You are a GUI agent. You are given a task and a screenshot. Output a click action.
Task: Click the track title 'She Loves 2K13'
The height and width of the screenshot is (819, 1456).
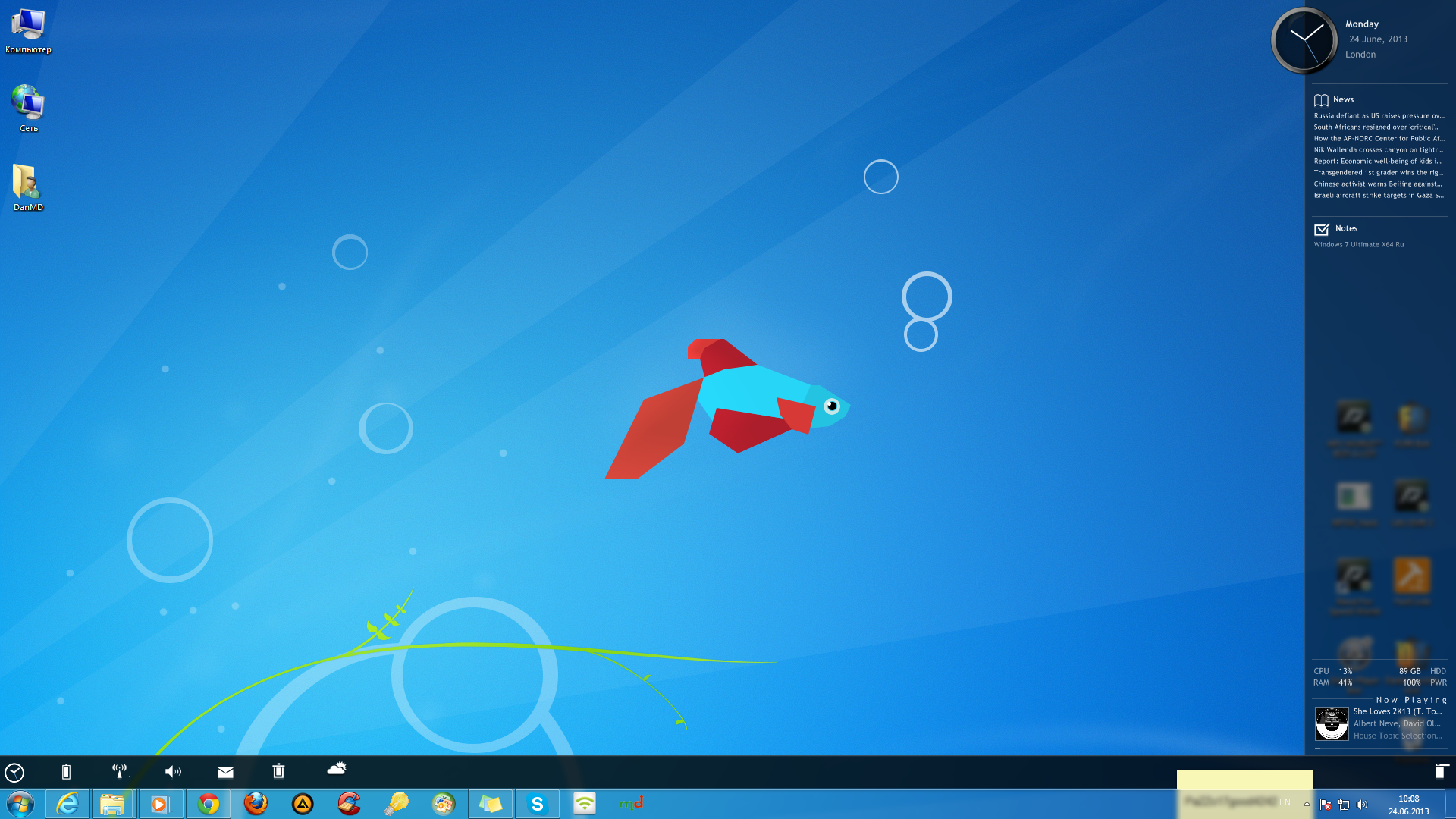click(1398, 711)
